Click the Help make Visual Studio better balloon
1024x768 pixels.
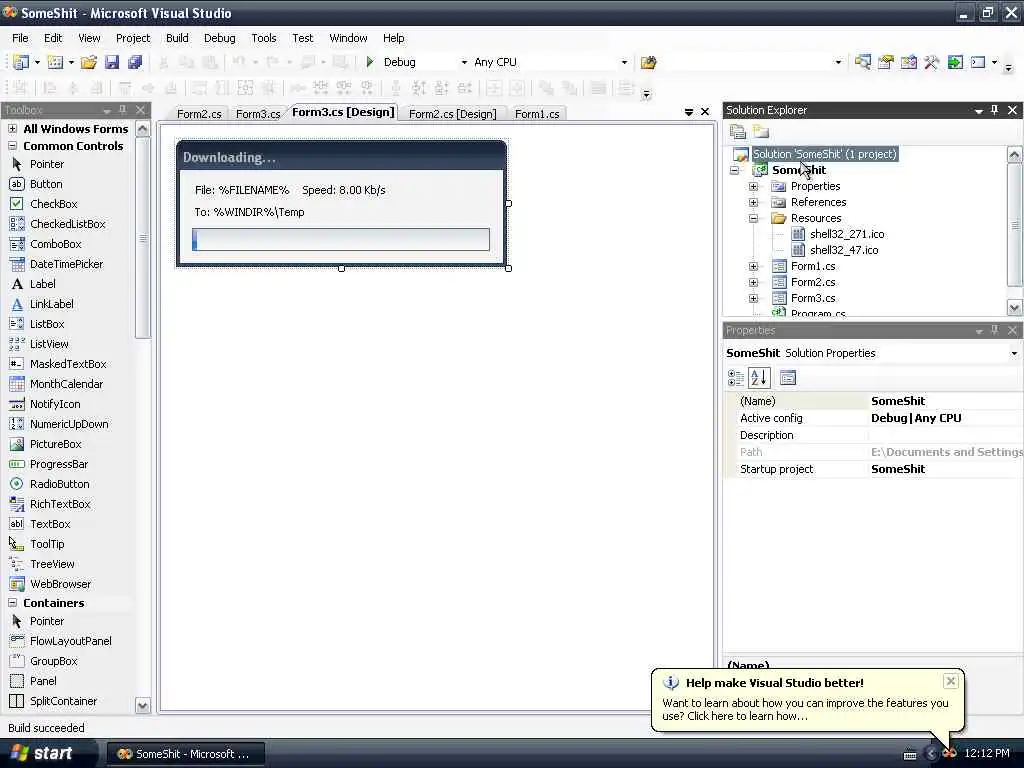pos(807,699)
